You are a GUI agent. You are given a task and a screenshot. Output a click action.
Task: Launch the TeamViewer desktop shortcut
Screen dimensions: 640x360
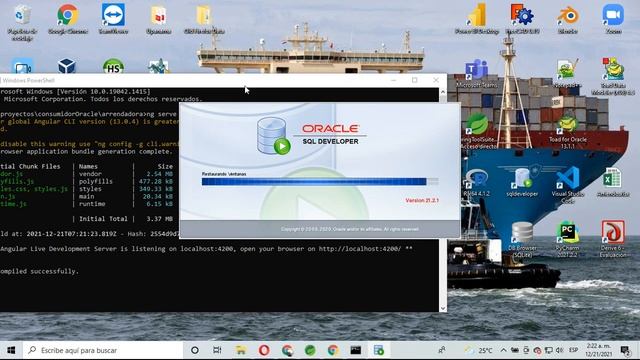[113, 19]
